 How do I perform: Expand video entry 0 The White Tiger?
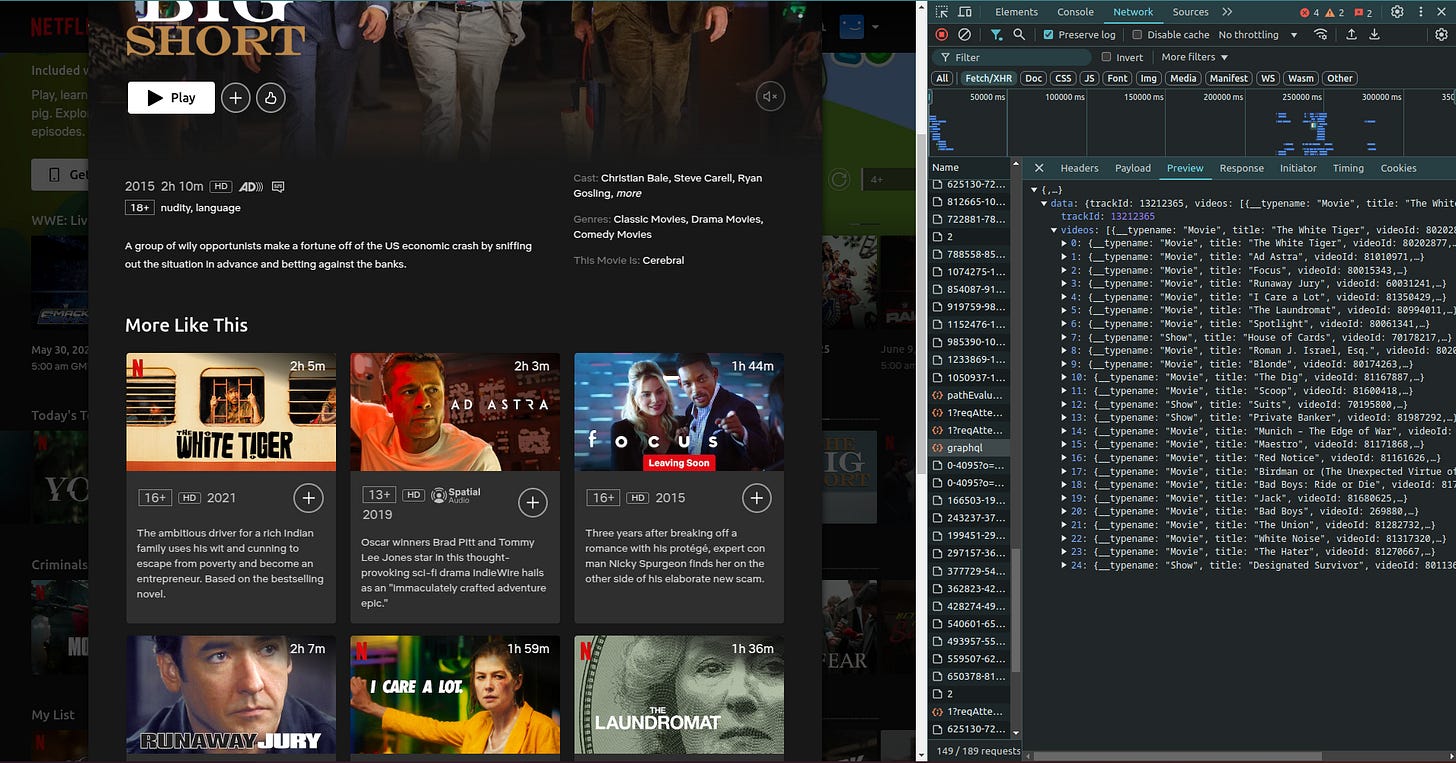1064,243
